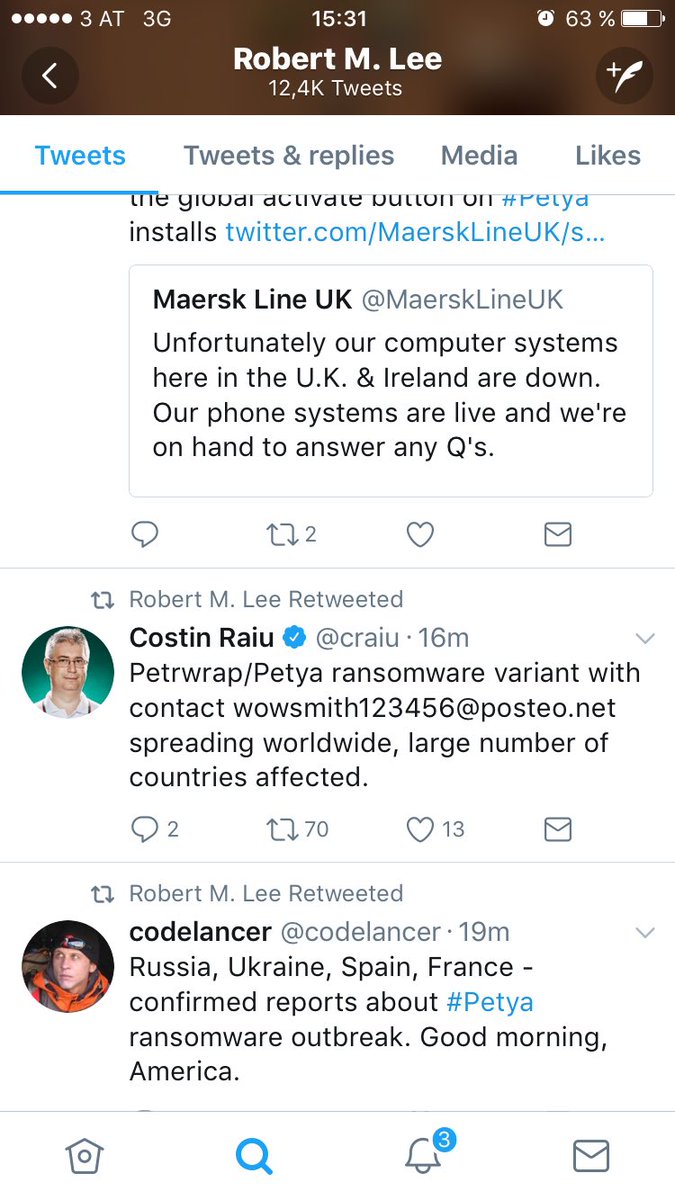The image size is (675, 1200).
Task: Tap the compose new tweet icon
Action: click(x=623, y=73)
